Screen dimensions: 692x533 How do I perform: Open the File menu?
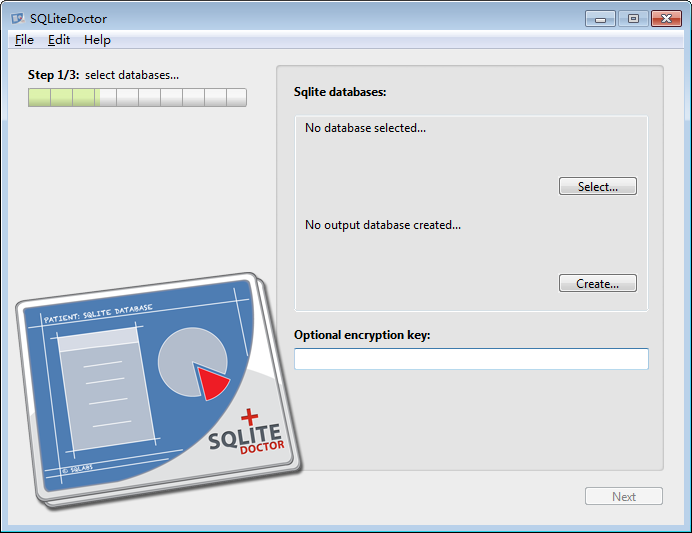click(x=24, y=40)
